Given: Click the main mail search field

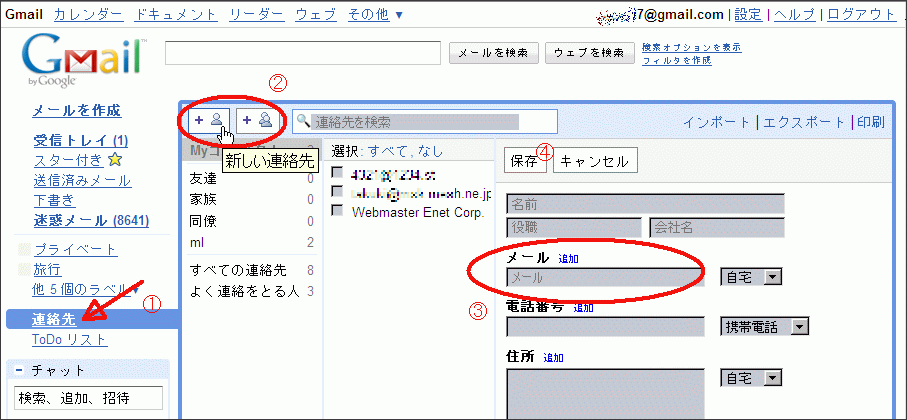Looking at the screenshot, I should coord(303,53).
